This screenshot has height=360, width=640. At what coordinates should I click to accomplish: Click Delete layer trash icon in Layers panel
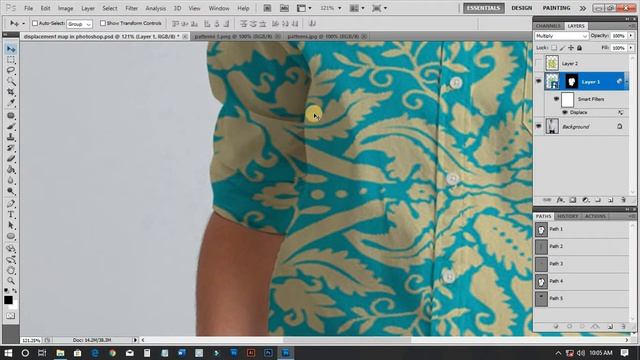tap(623, 200)
